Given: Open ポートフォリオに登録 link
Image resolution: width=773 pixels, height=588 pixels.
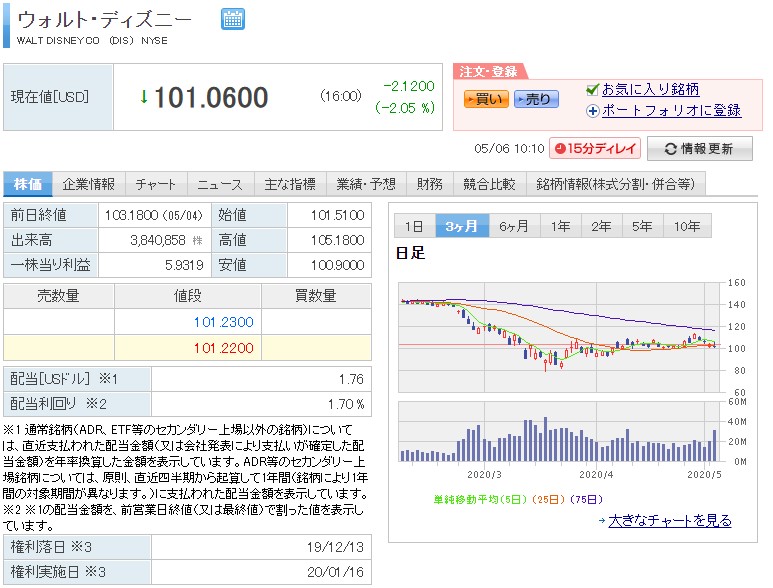Looking at the screenshot, I should click(x=671, y=110).
